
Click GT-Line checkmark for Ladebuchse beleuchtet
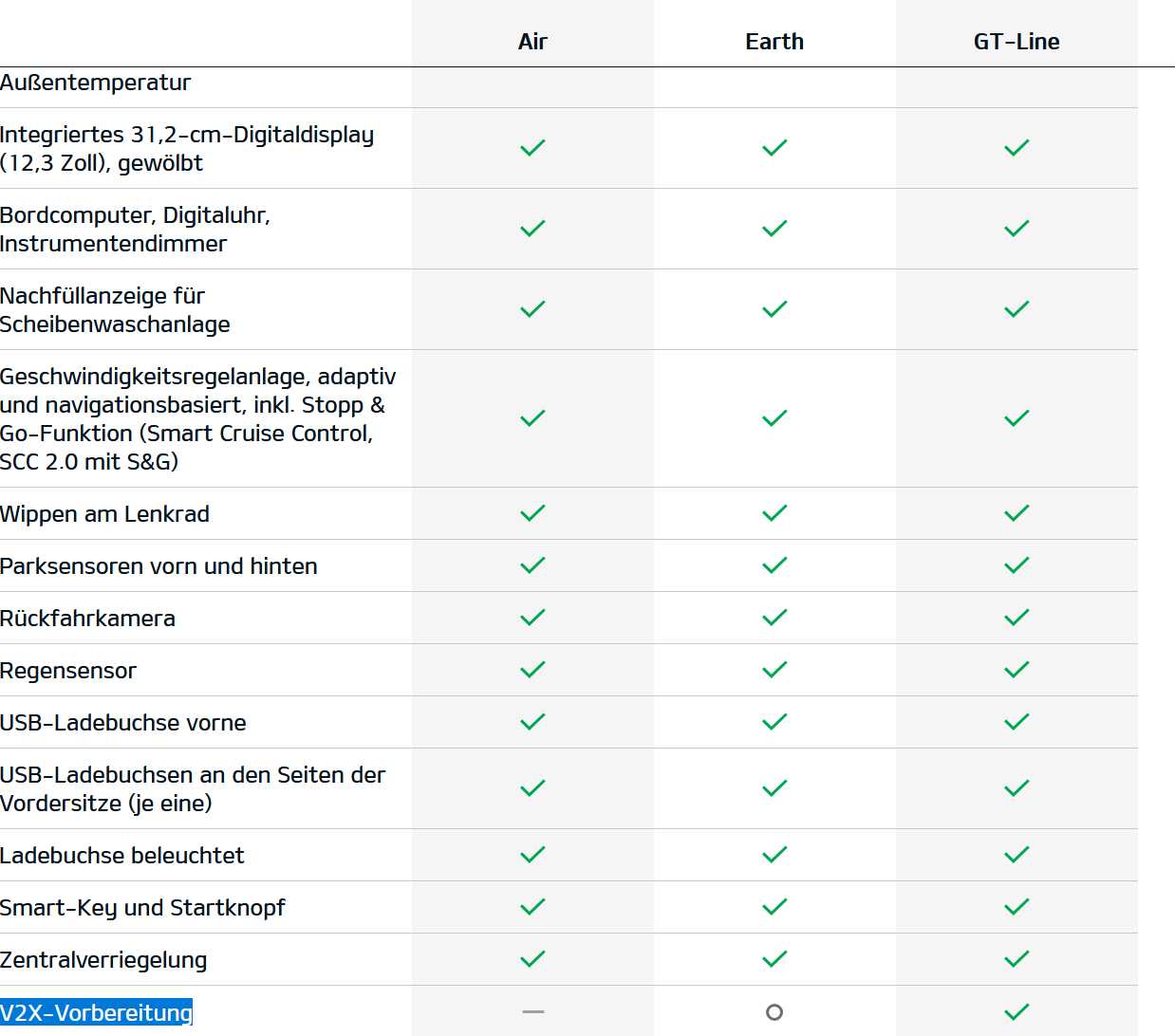[x=1016, y=855]
